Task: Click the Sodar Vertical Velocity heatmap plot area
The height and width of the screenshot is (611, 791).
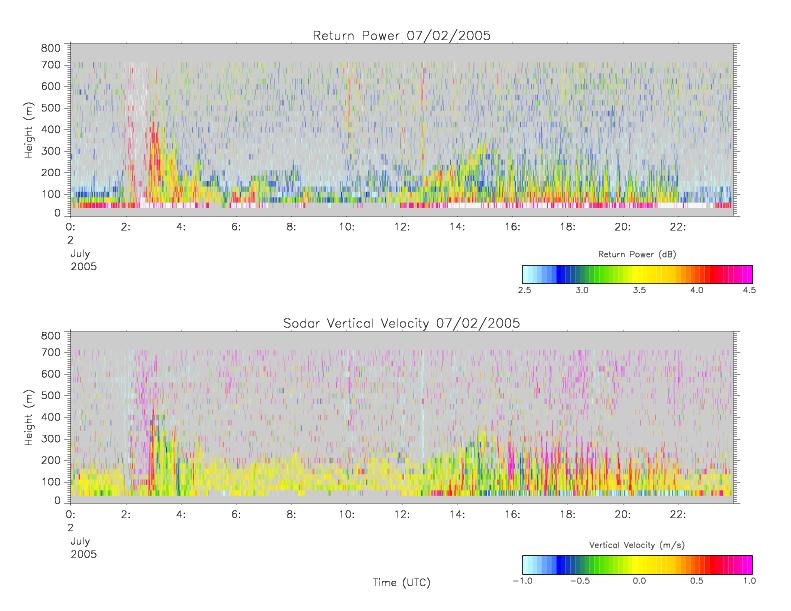Action: (402, 417)
